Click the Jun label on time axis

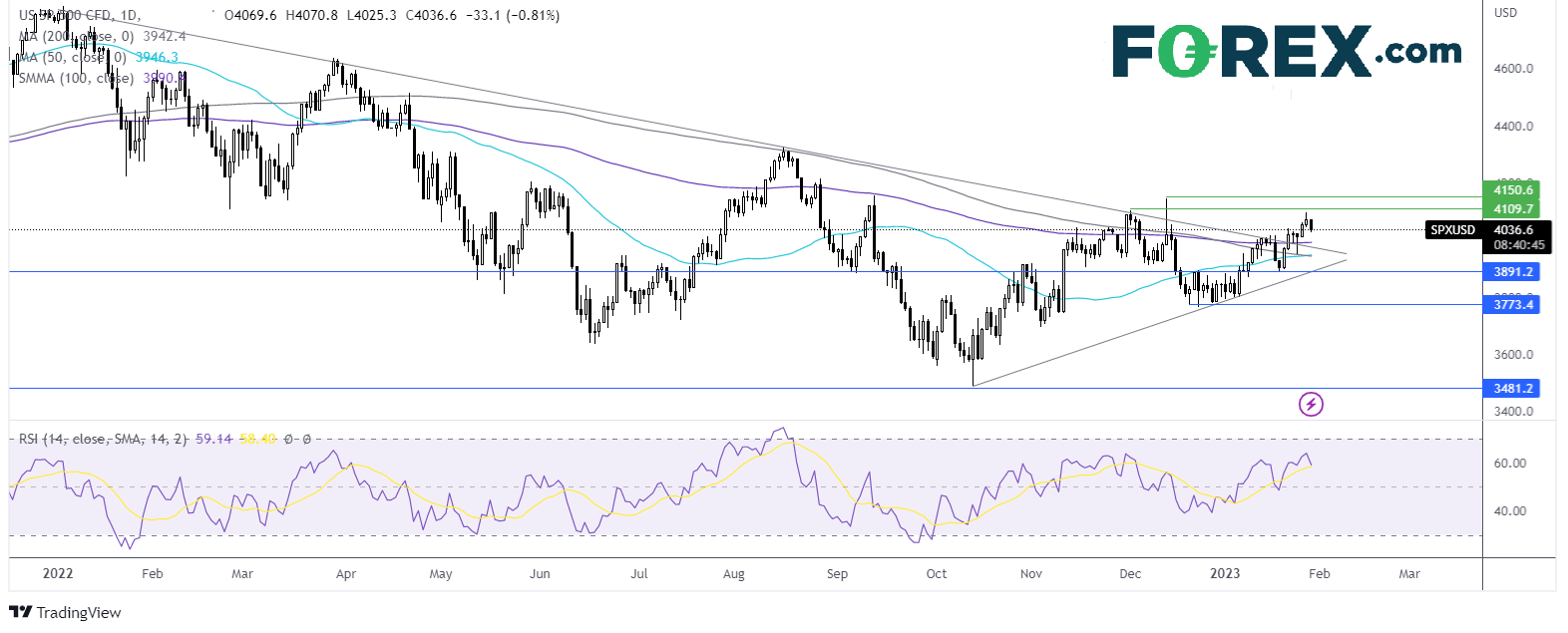click(x=540, y=574)
